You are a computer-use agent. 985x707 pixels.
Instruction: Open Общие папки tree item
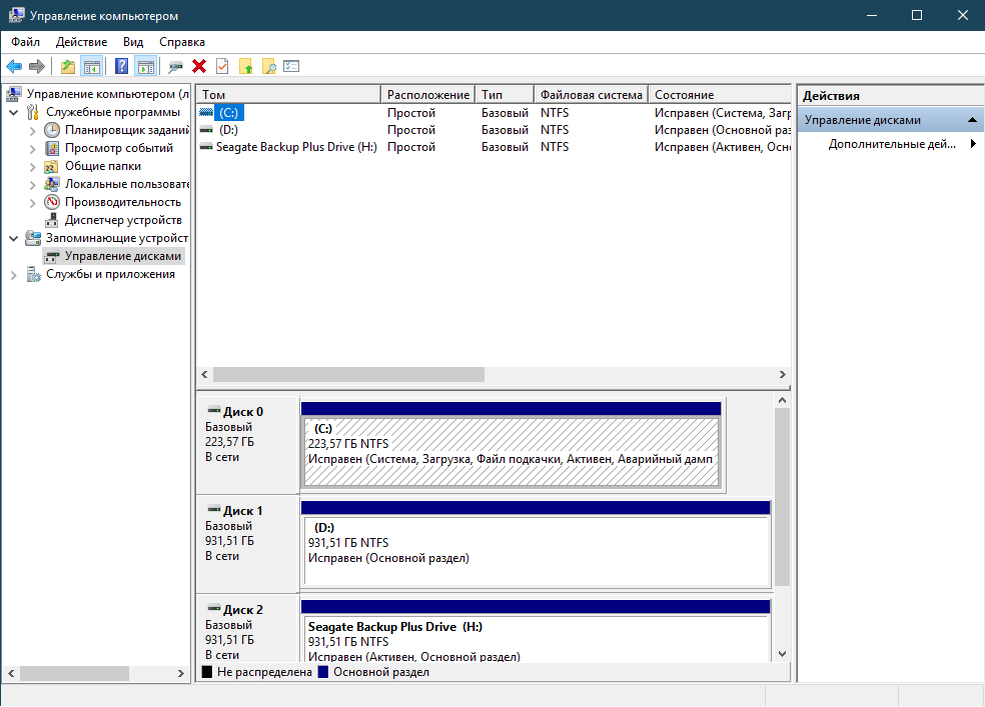point(103,166)
